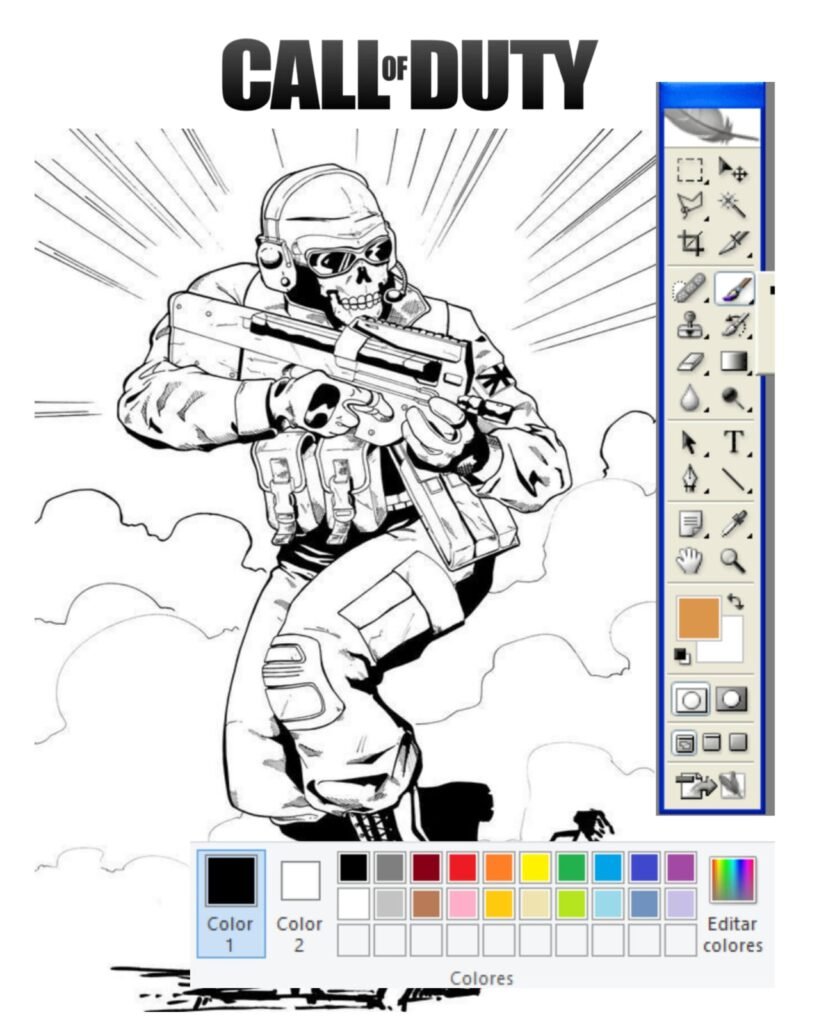This screenshot has width=819, height=1024.
Task: Pick the lavender palette swatch
Action: tap(681, 904)
